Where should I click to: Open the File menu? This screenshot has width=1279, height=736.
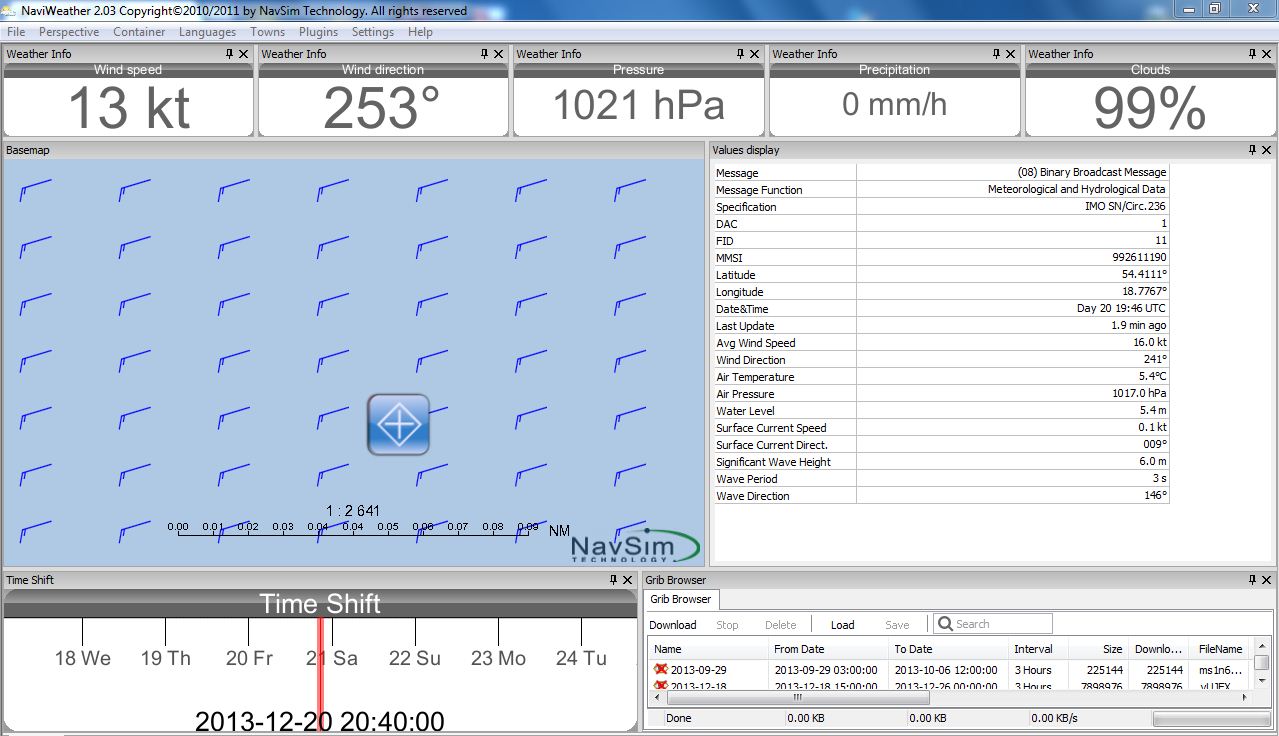[16, 32]
